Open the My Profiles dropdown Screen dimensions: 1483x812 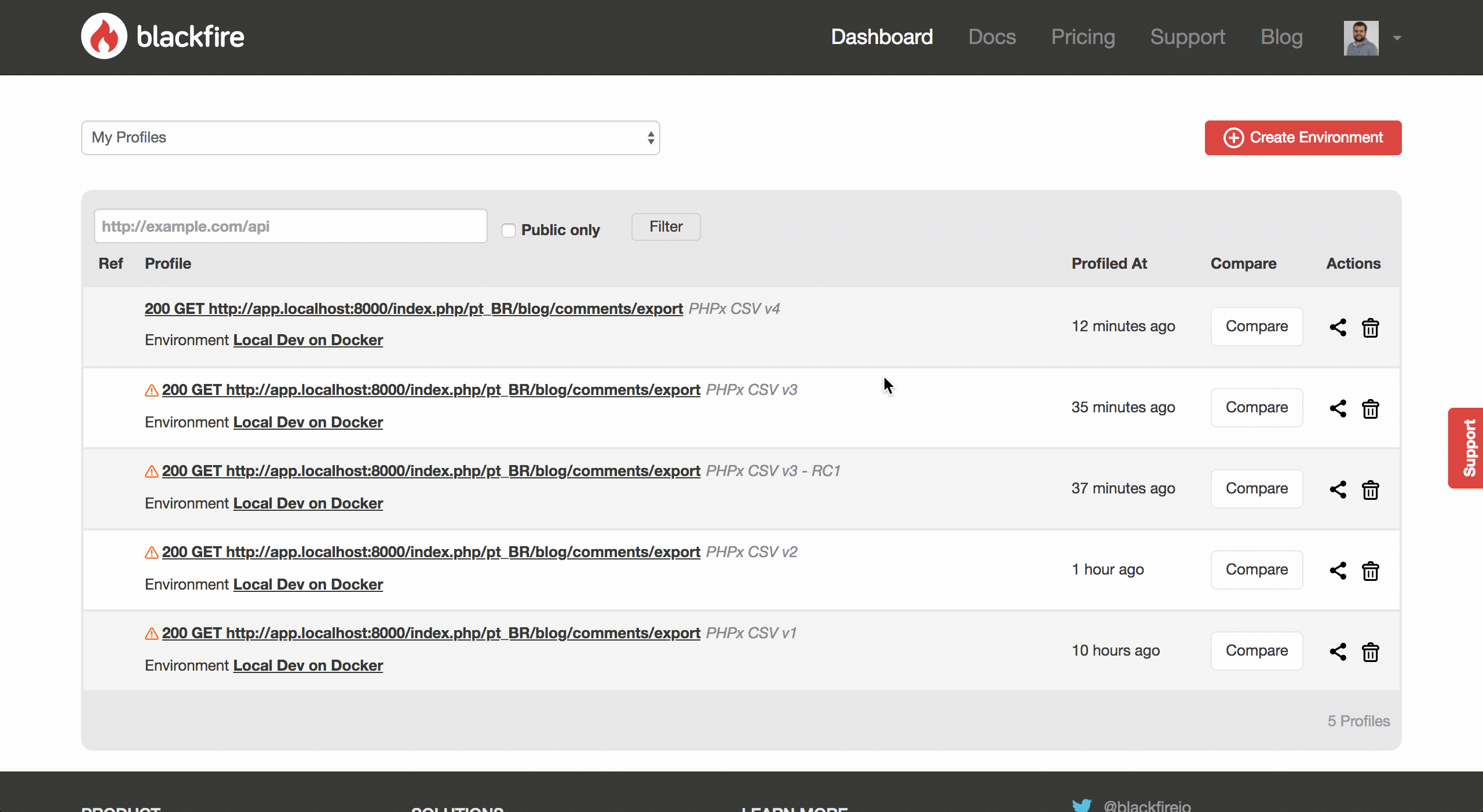(x=371, y=138)
